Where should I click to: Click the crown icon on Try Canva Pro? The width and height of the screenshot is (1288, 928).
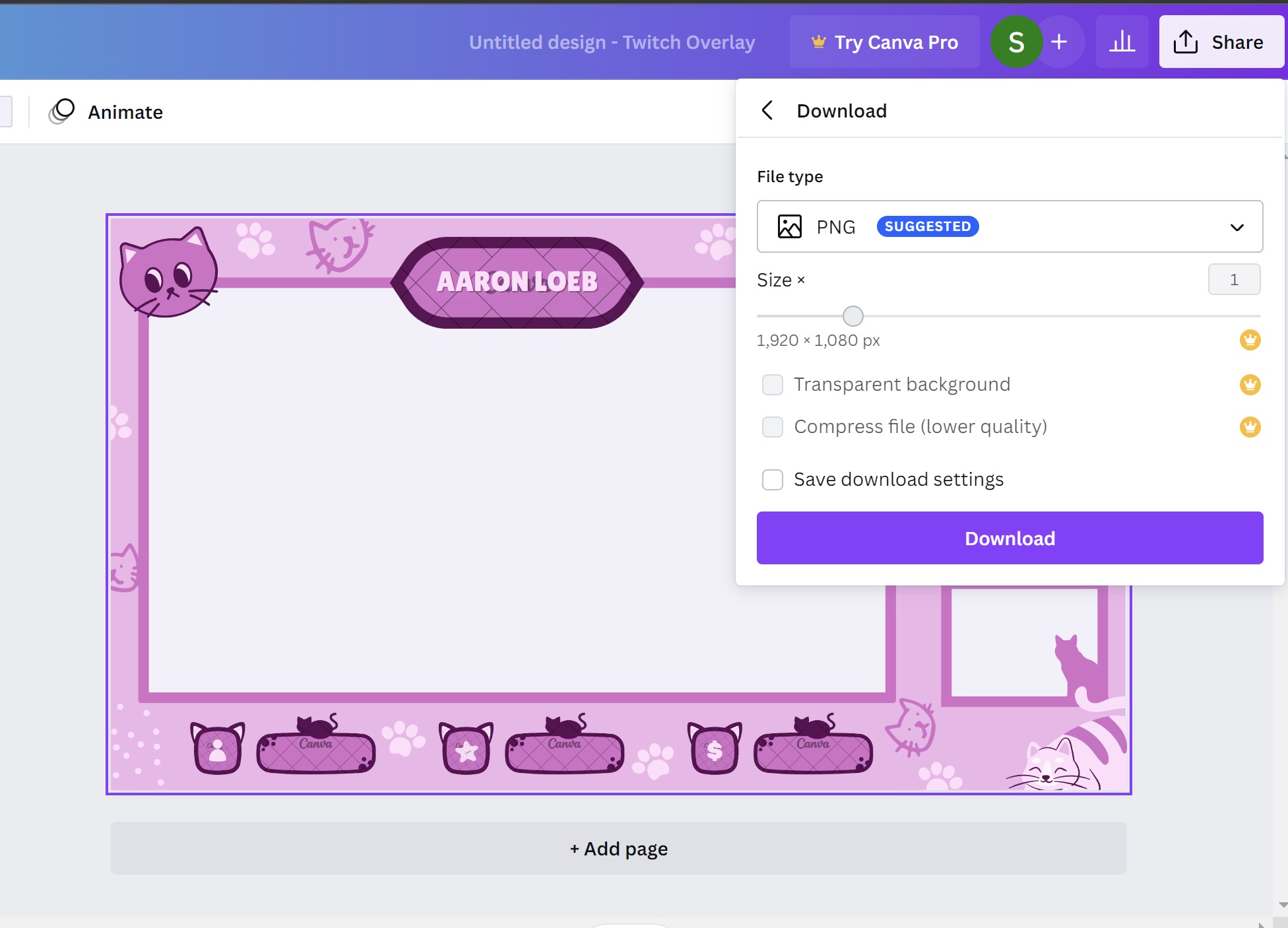(818, 41)
